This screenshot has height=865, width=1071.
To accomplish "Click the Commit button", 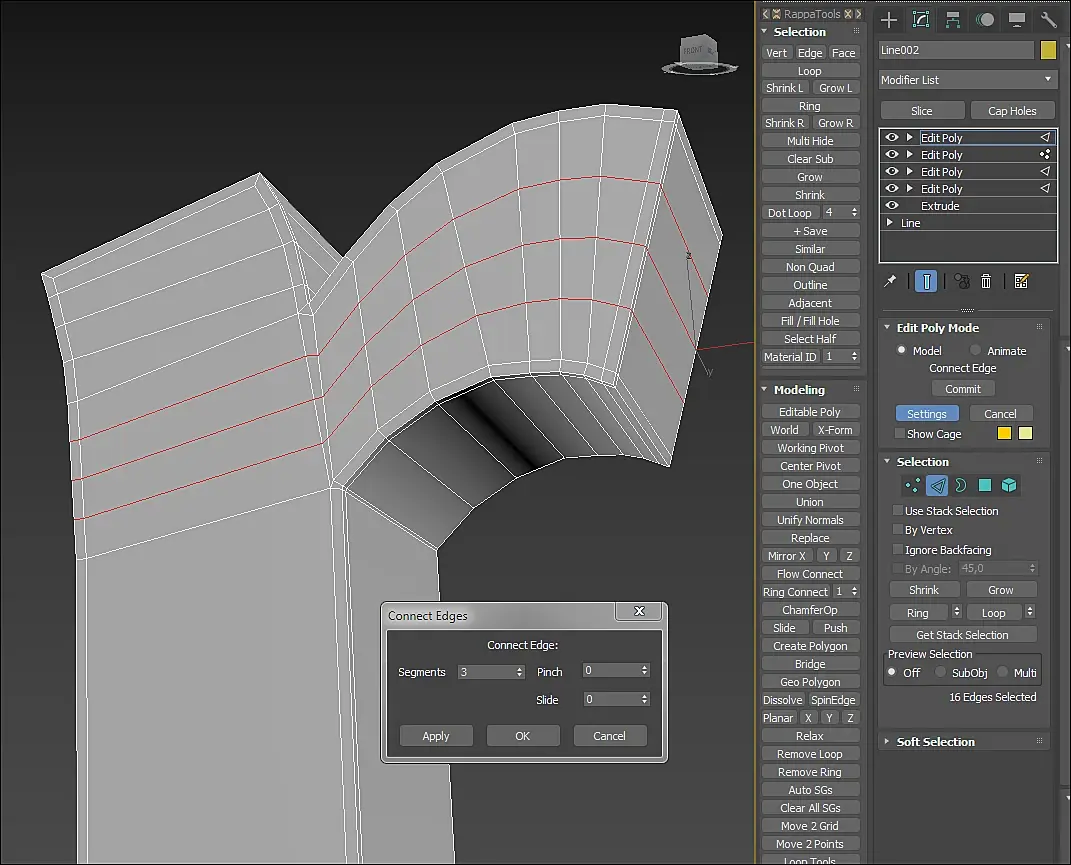I will [x=963, y=389].
